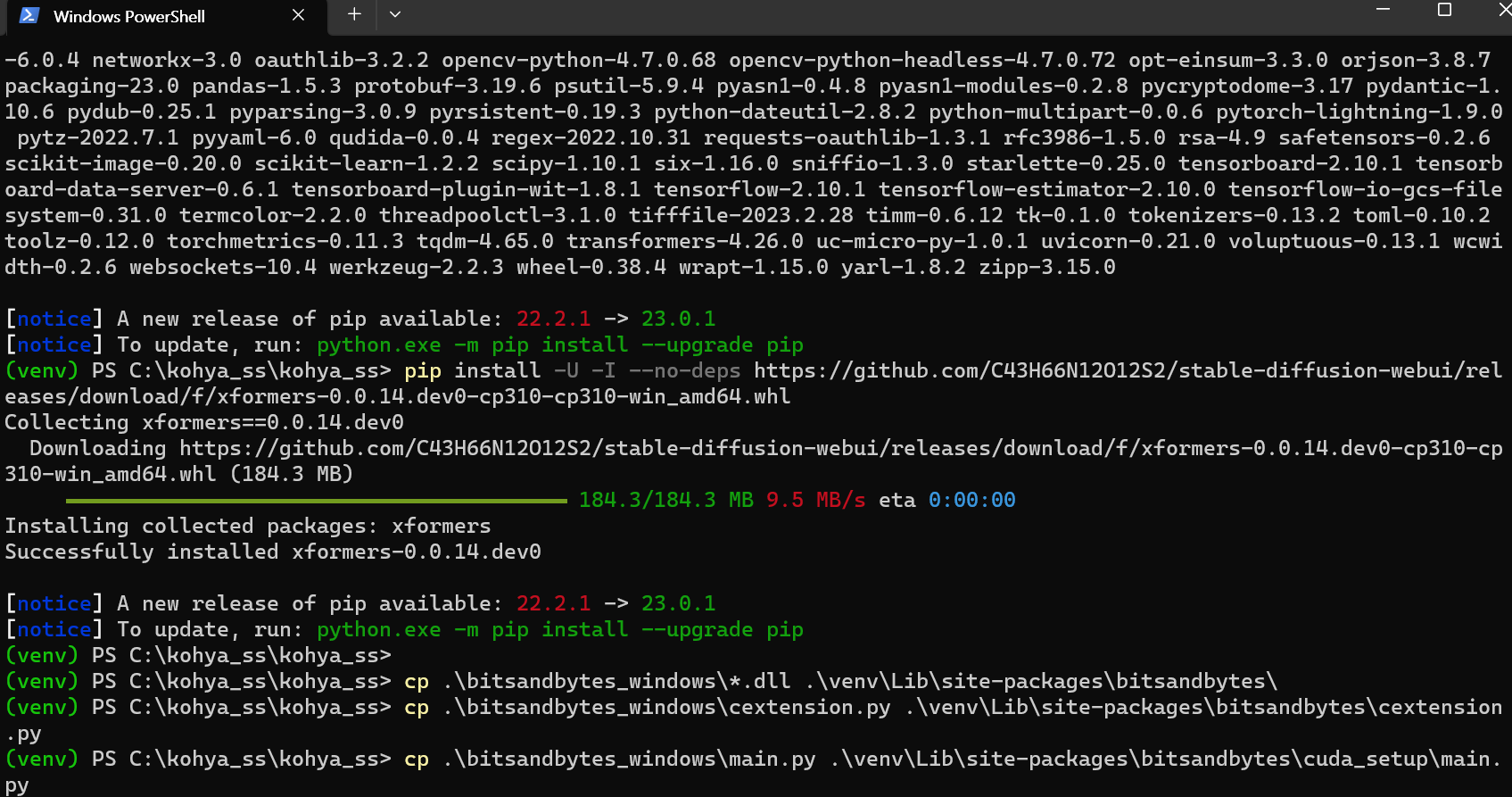Open a new terminal tab with plus
Screen dimensions: 1512x797
(x=354, y=14)
